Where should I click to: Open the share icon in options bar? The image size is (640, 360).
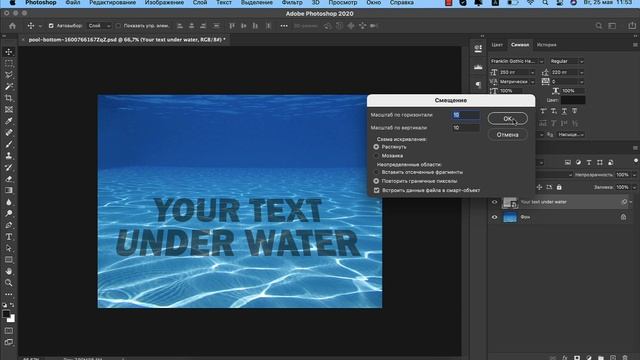pyautogui.click(x=632, y=26)
